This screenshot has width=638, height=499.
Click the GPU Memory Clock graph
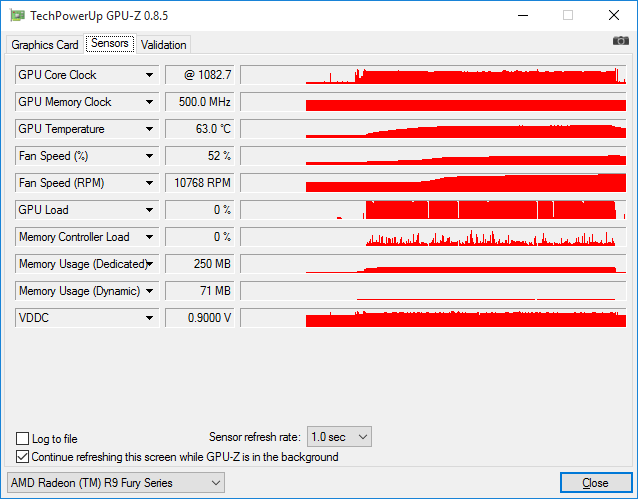433,102
